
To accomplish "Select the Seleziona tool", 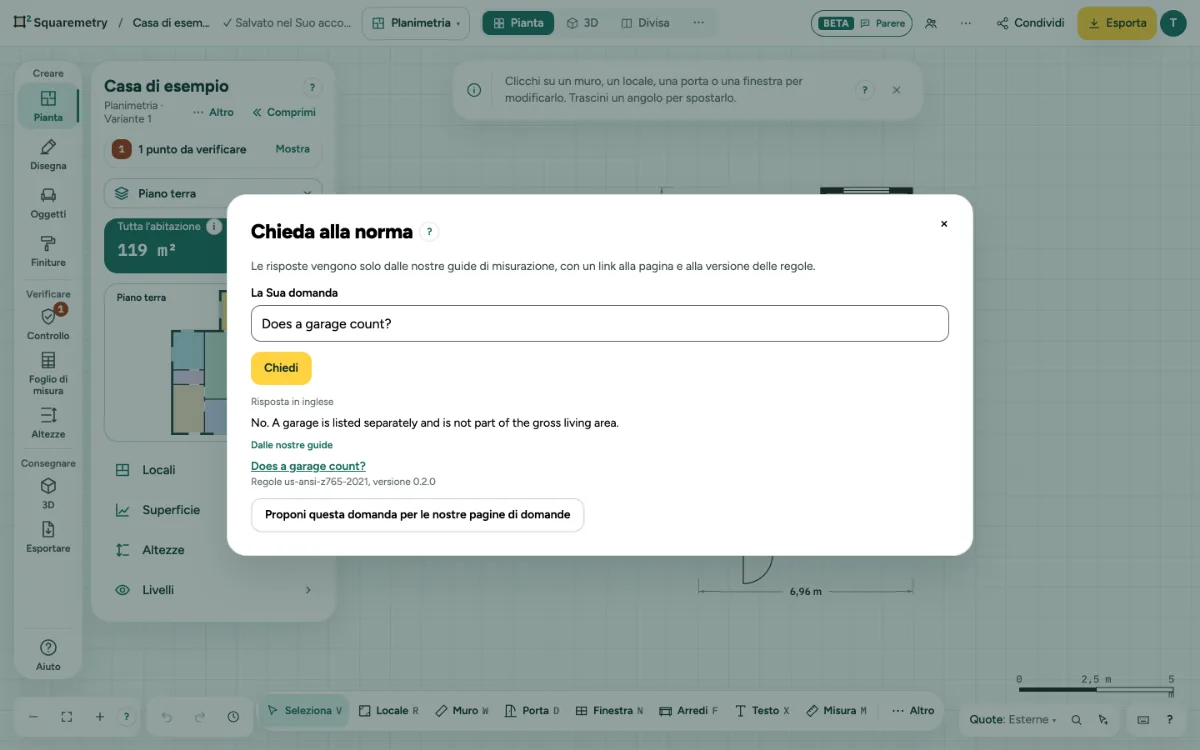I will [x=304, y=711].
